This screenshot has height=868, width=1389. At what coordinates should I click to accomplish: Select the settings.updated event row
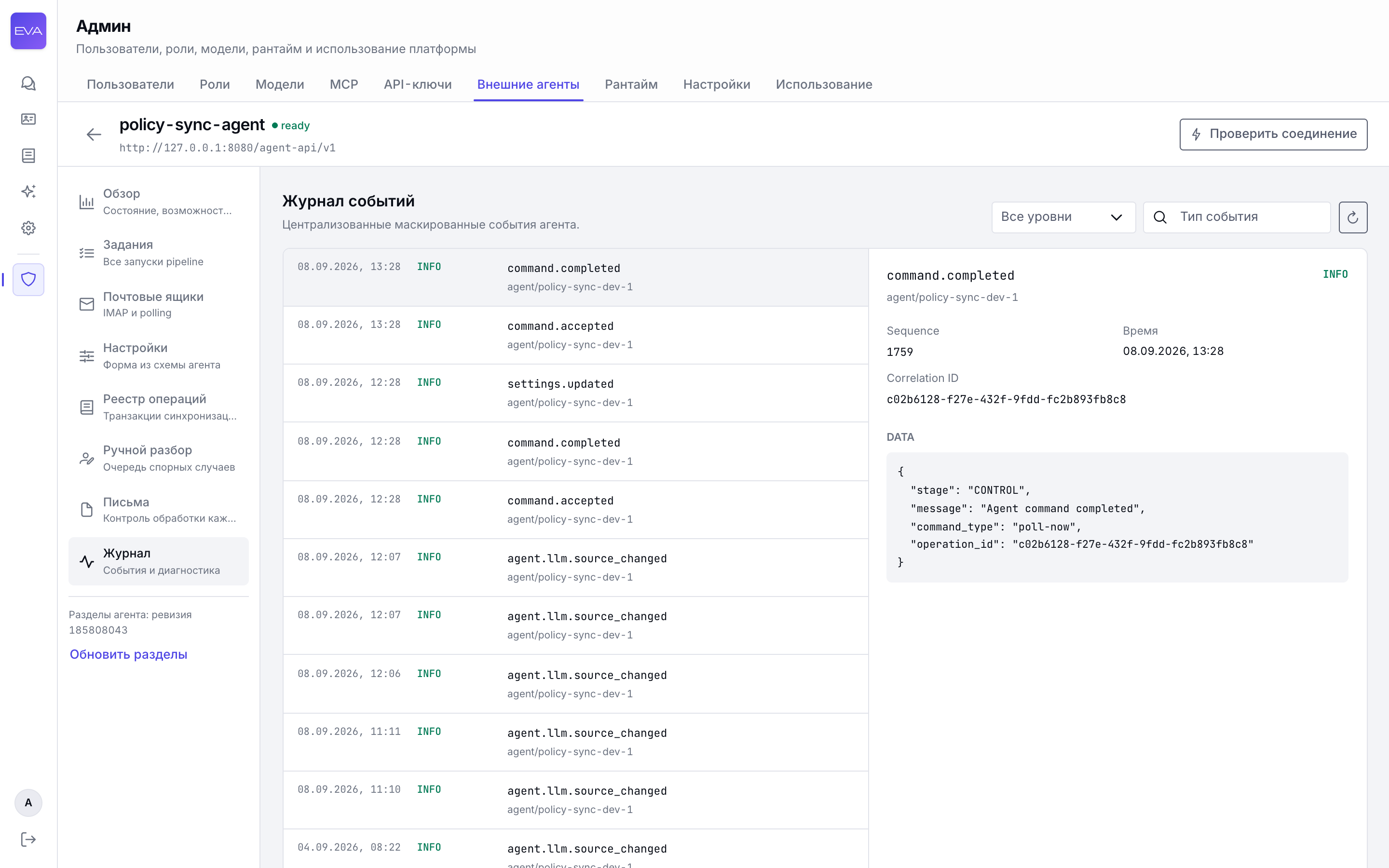575,393
